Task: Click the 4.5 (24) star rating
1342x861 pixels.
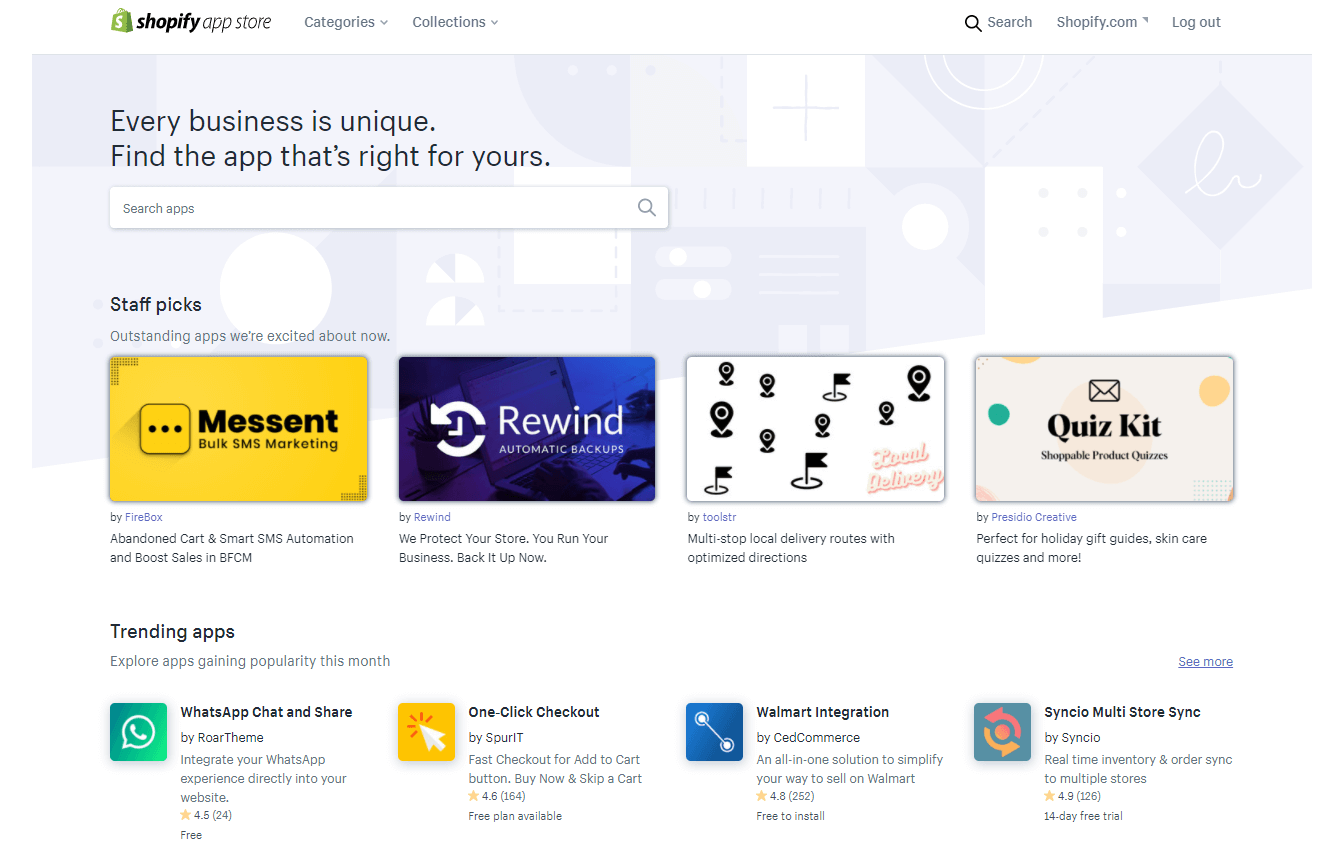Action: click(206, 815)
